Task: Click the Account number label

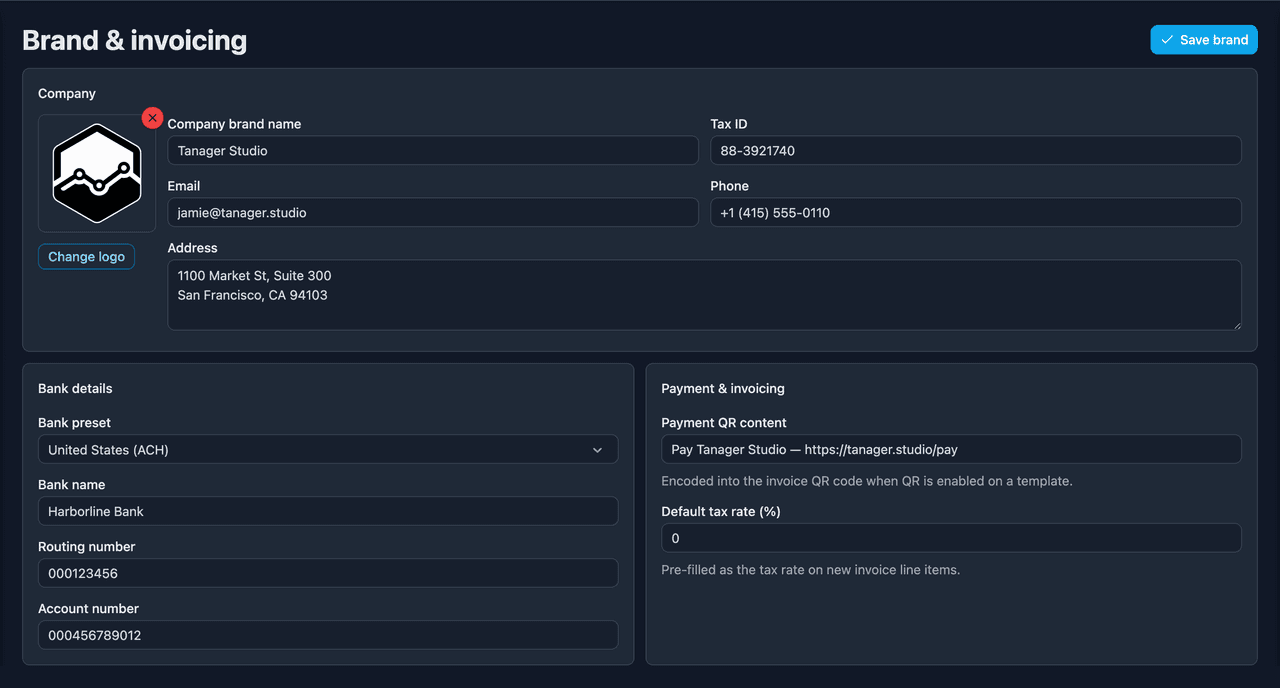Action: point(89,609)
